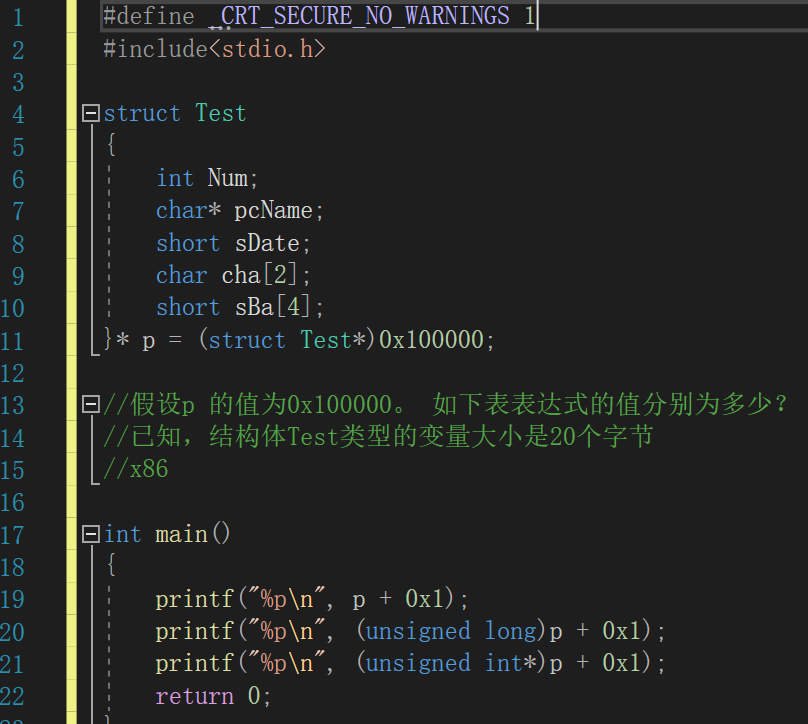Select the keyword struct on line 11
Viewport: 808px width, 724px height.
coord(247,339)
